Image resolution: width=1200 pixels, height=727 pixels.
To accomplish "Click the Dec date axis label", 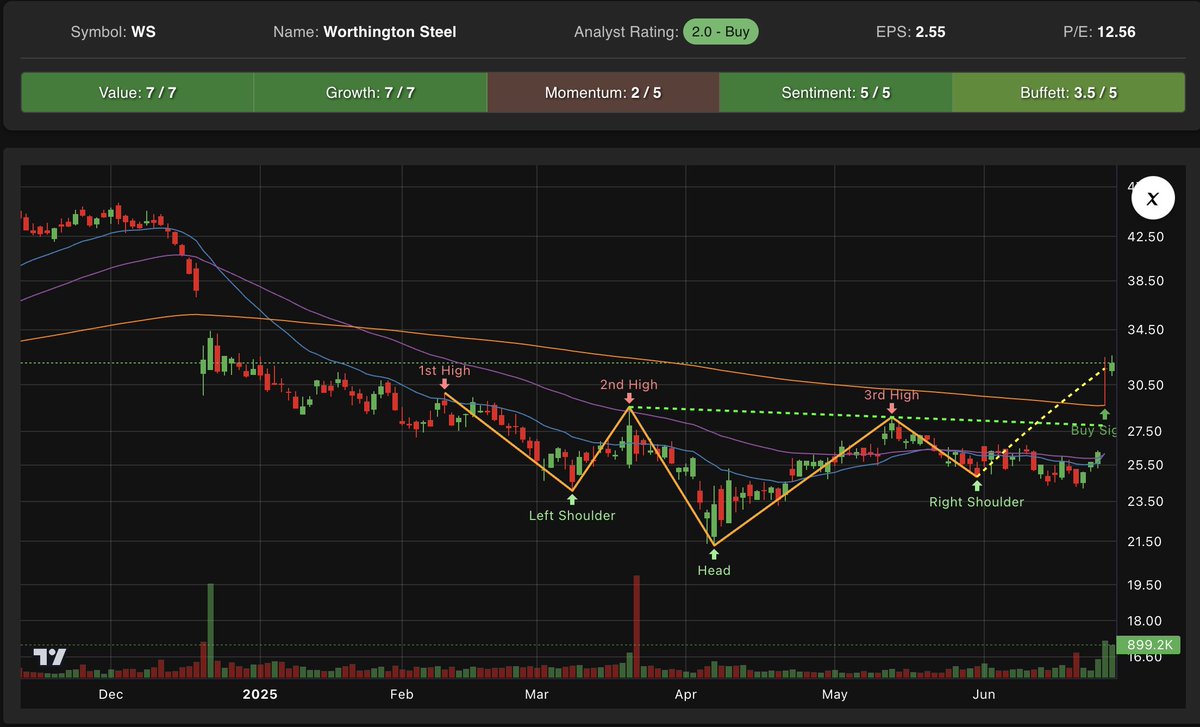I will pos(110,694).
